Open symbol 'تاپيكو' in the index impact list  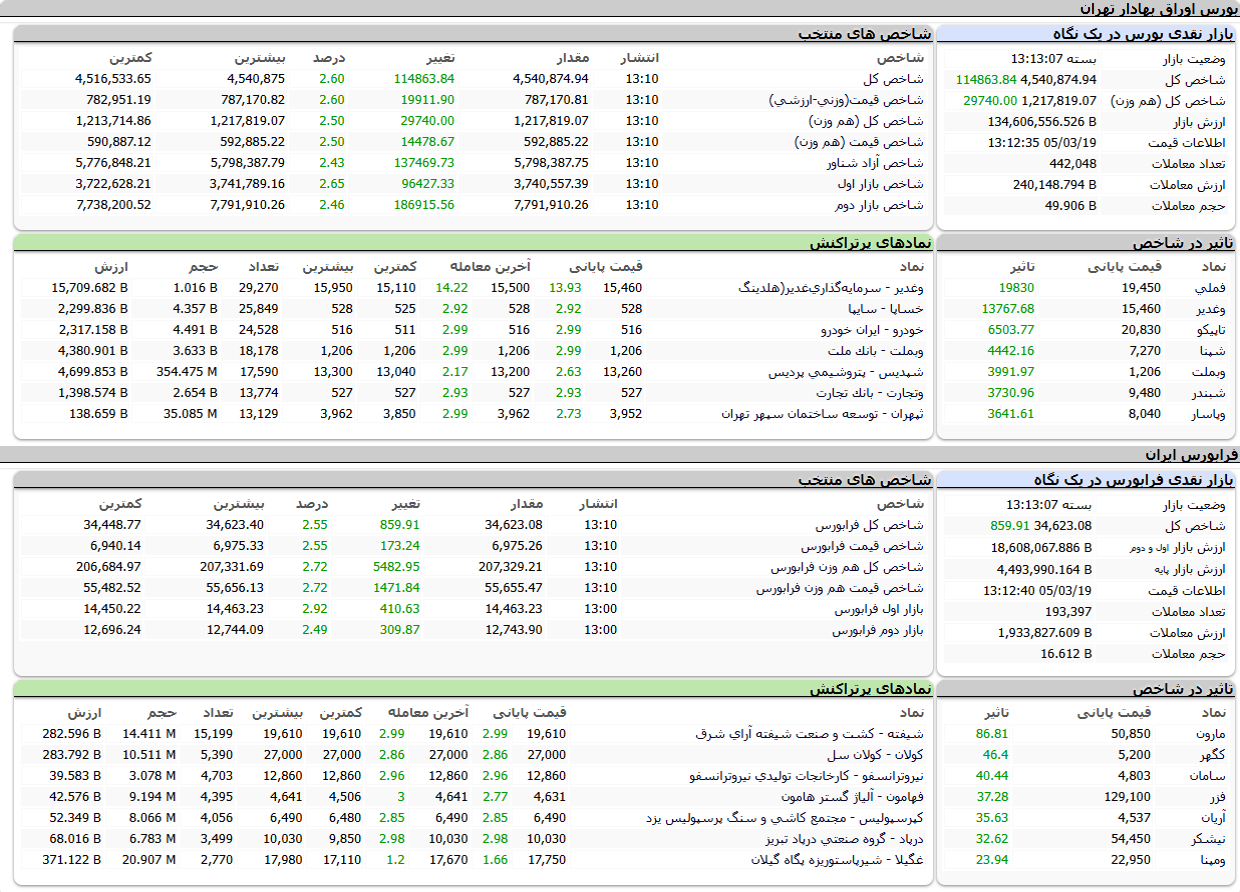(1209, 330)
